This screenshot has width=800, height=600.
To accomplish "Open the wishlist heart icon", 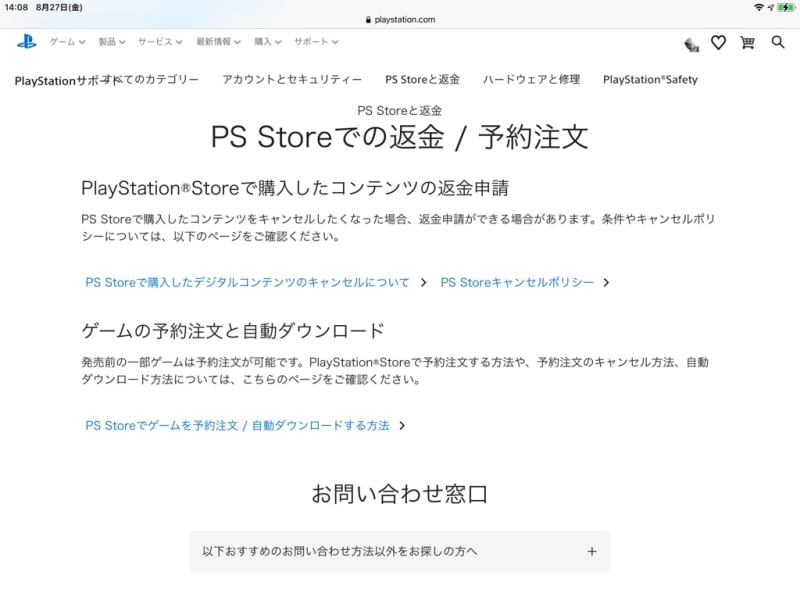I will tap(718, 42).
